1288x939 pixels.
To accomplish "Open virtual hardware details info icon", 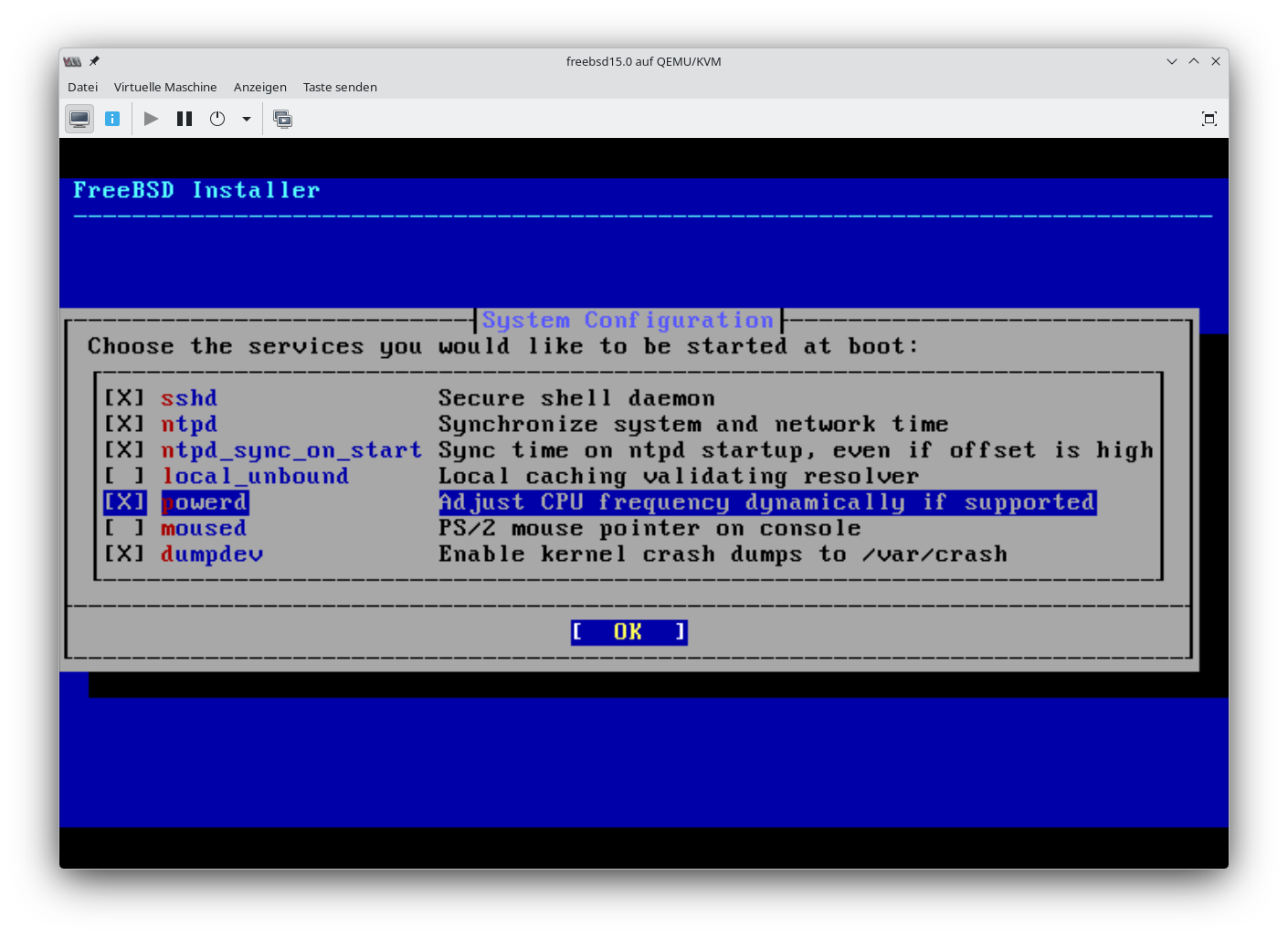I will [112, 119].
